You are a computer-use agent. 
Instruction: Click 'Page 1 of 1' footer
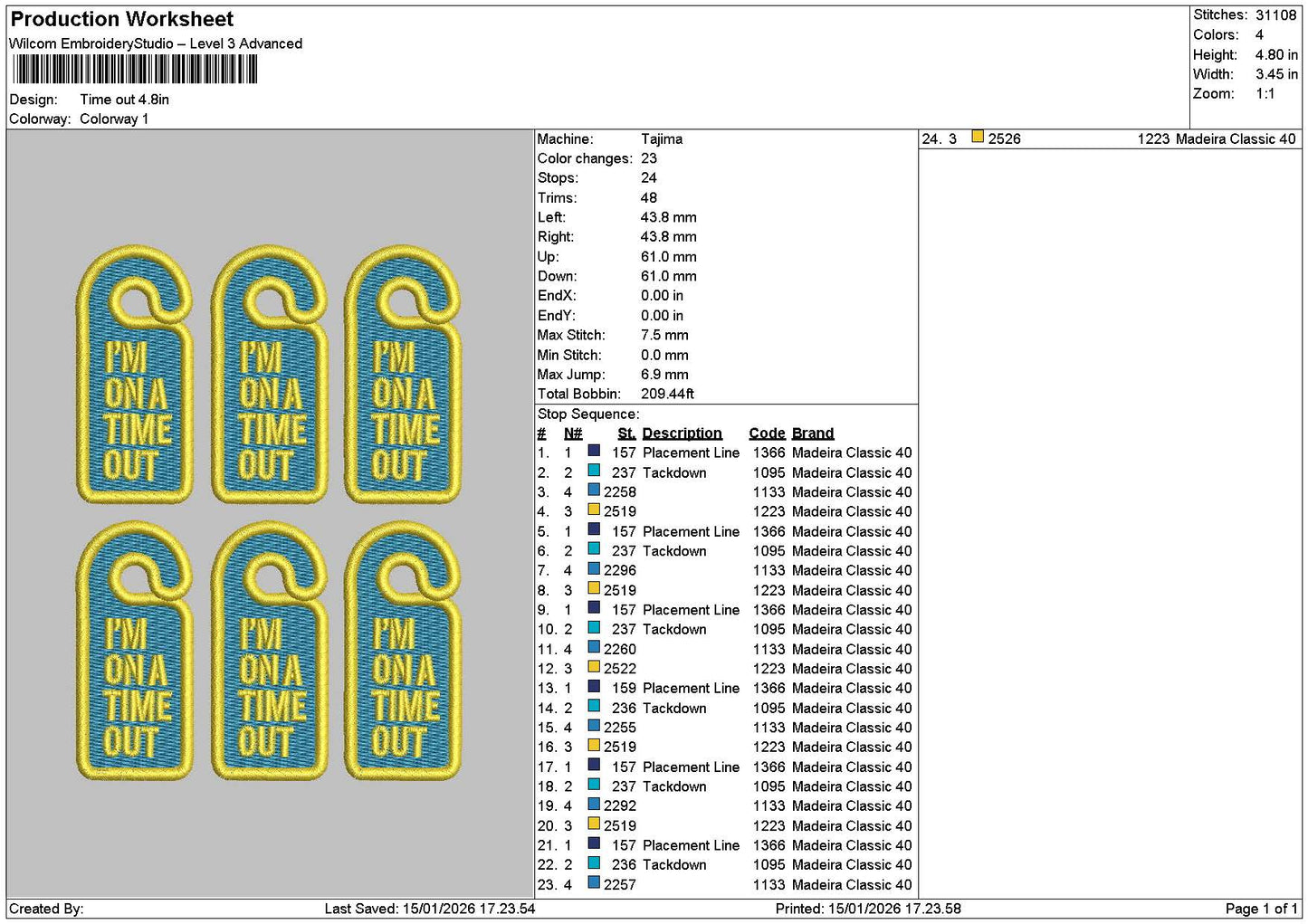(x=1262, y=909)
